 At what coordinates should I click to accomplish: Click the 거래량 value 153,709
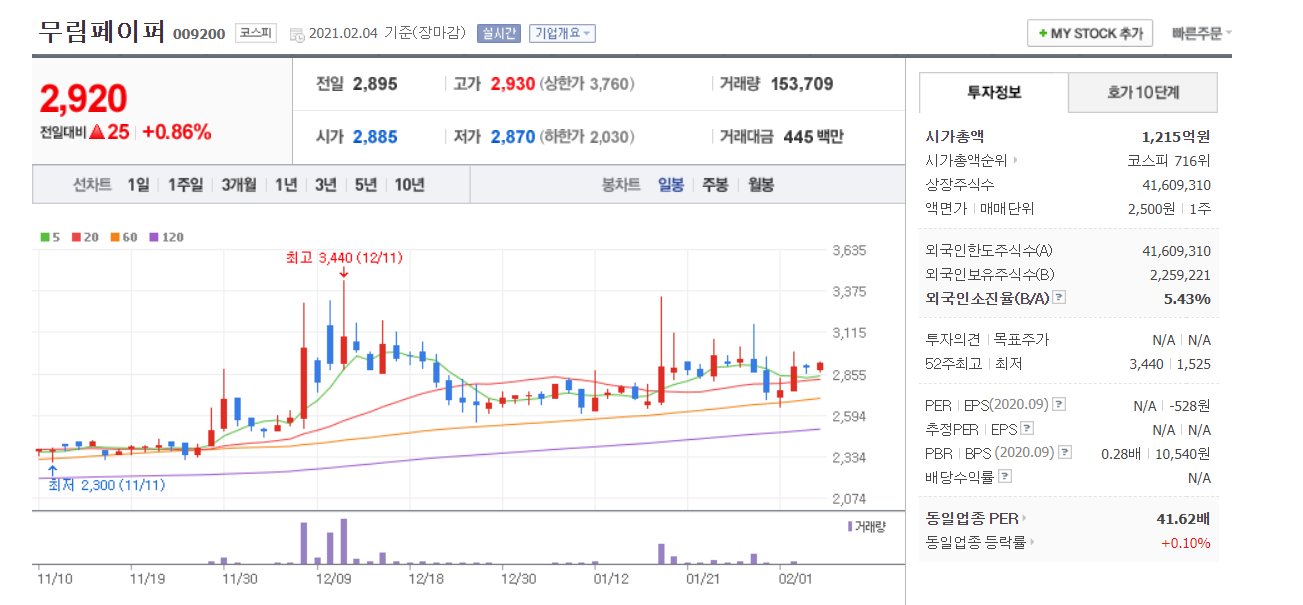coord(802,84)
